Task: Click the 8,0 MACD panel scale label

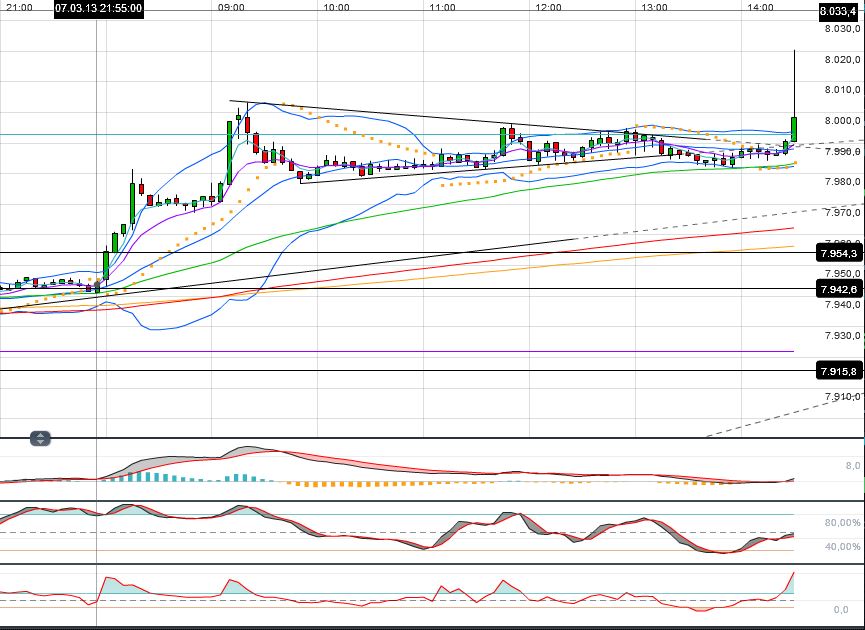Action: (x=852, y=466)
